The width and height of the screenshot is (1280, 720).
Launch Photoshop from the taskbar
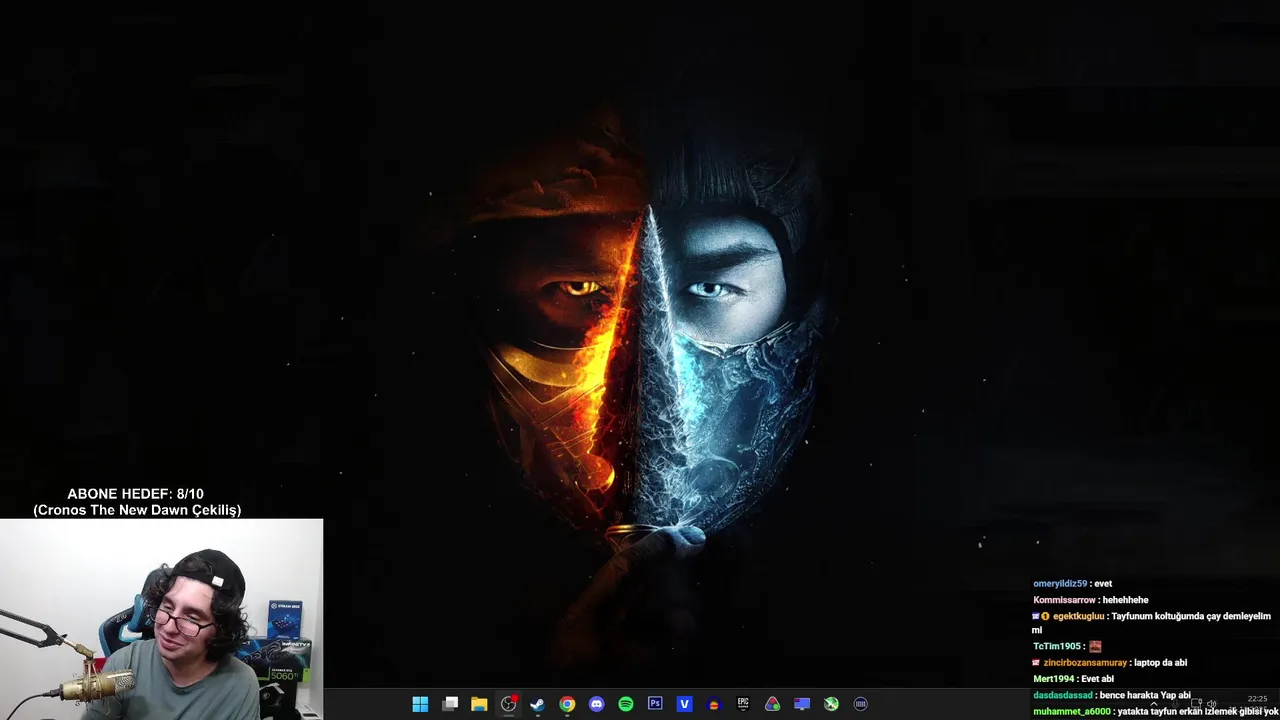coord(655,704)
